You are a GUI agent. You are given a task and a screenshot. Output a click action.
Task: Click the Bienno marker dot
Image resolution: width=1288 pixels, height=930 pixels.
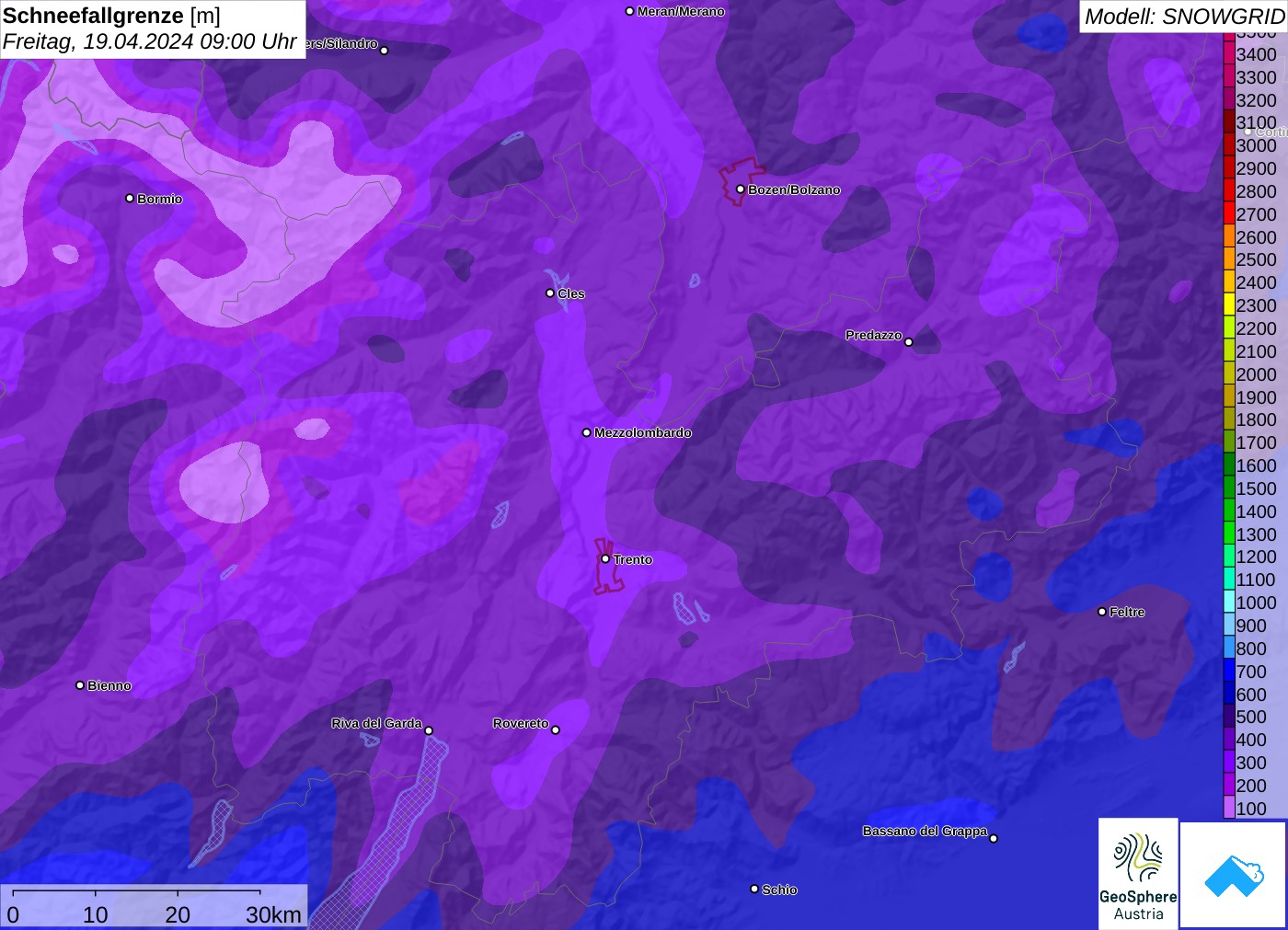80,685
